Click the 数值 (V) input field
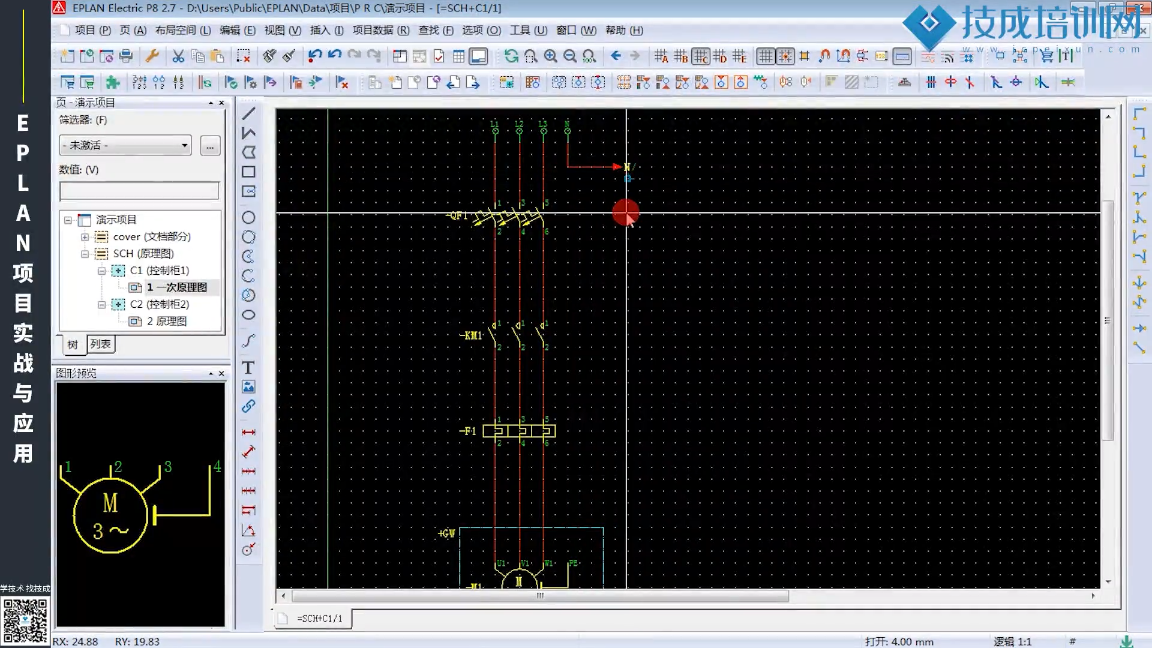Image resolution: width=1152 pixels, height=648 pixels. pyautogui.click(x=139, y=190)
